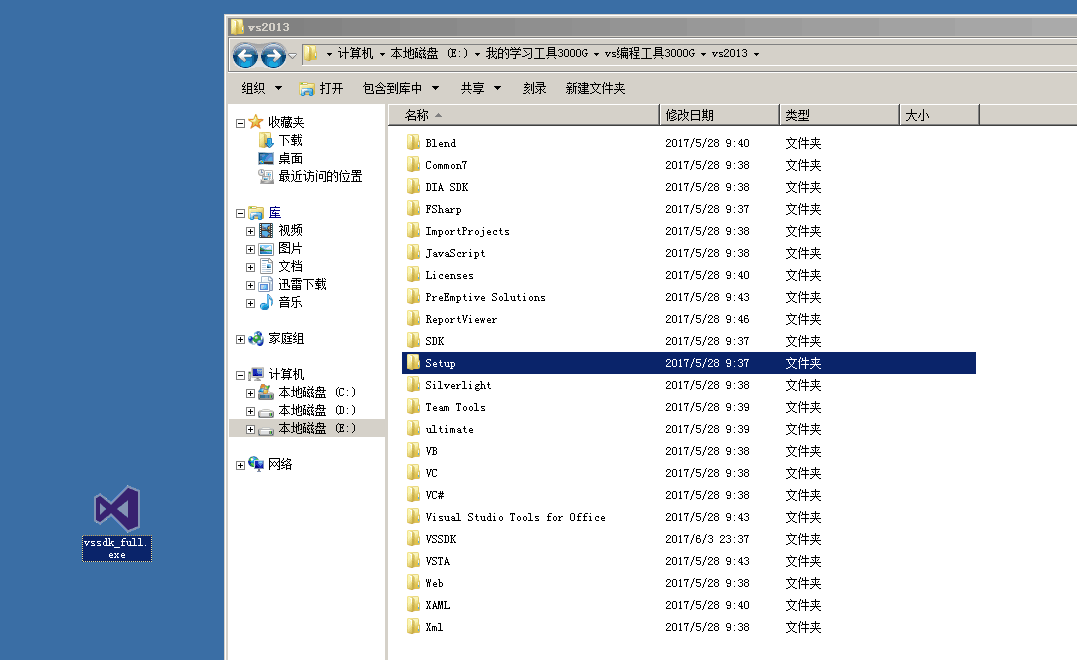Select the VSTA folder name
The image size is (1077, 660).
coord(438,560)
